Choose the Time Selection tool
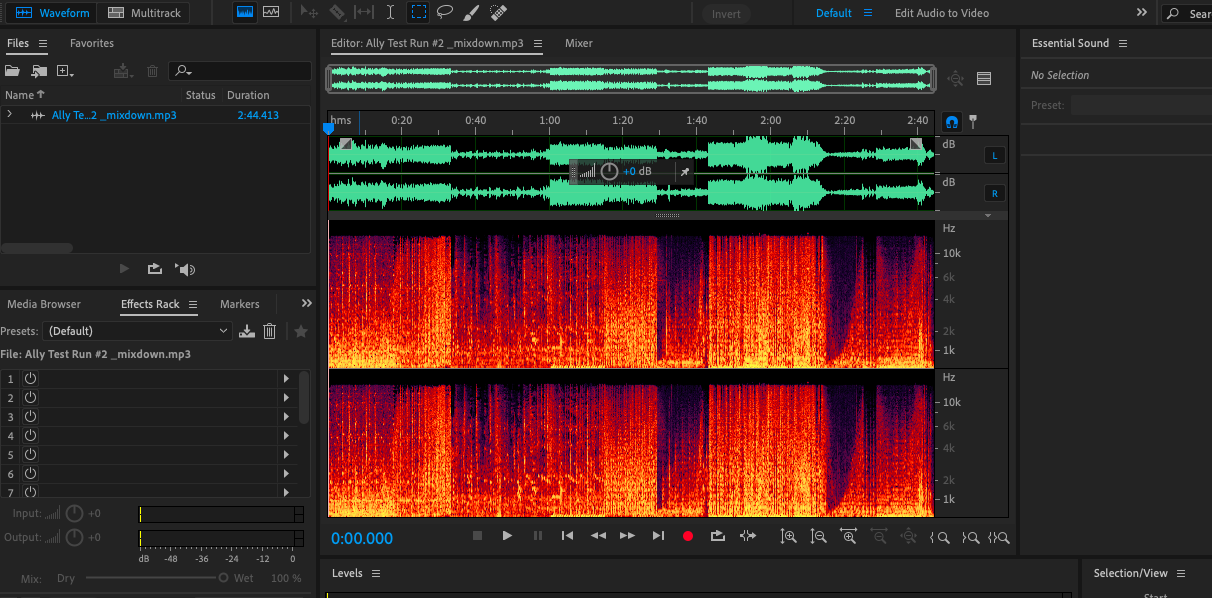 click(x=390, y=13)
